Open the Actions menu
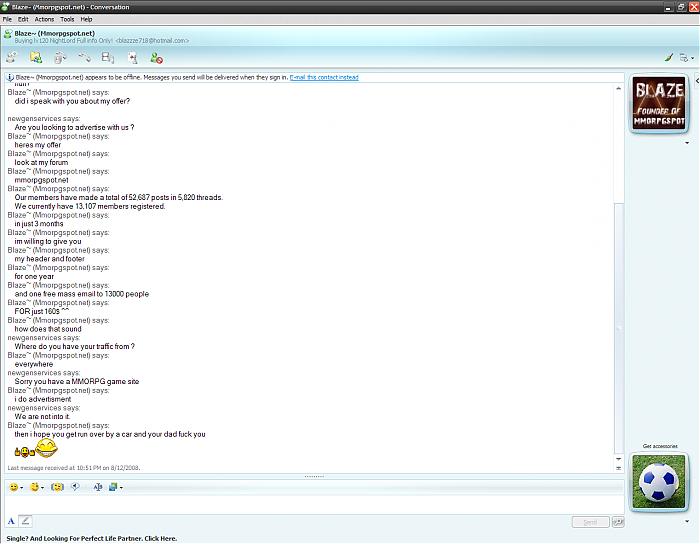The width and height of the screenshot is (700, 544). click(44, 19)
